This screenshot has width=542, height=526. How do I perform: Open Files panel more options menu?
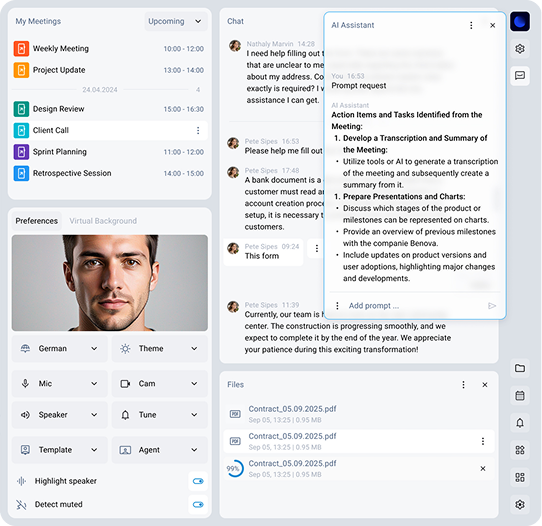[x=463, y=385]
